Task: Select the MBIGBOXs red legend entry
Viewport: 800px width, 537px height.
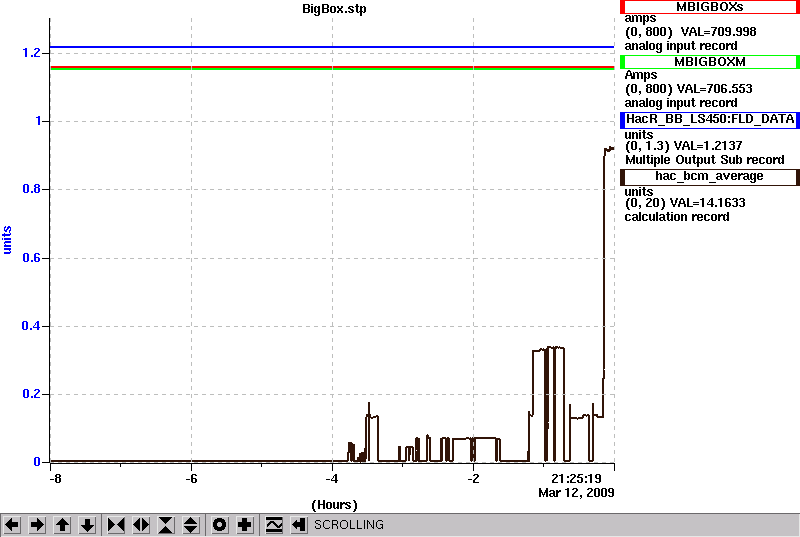Action: point(710,7)
